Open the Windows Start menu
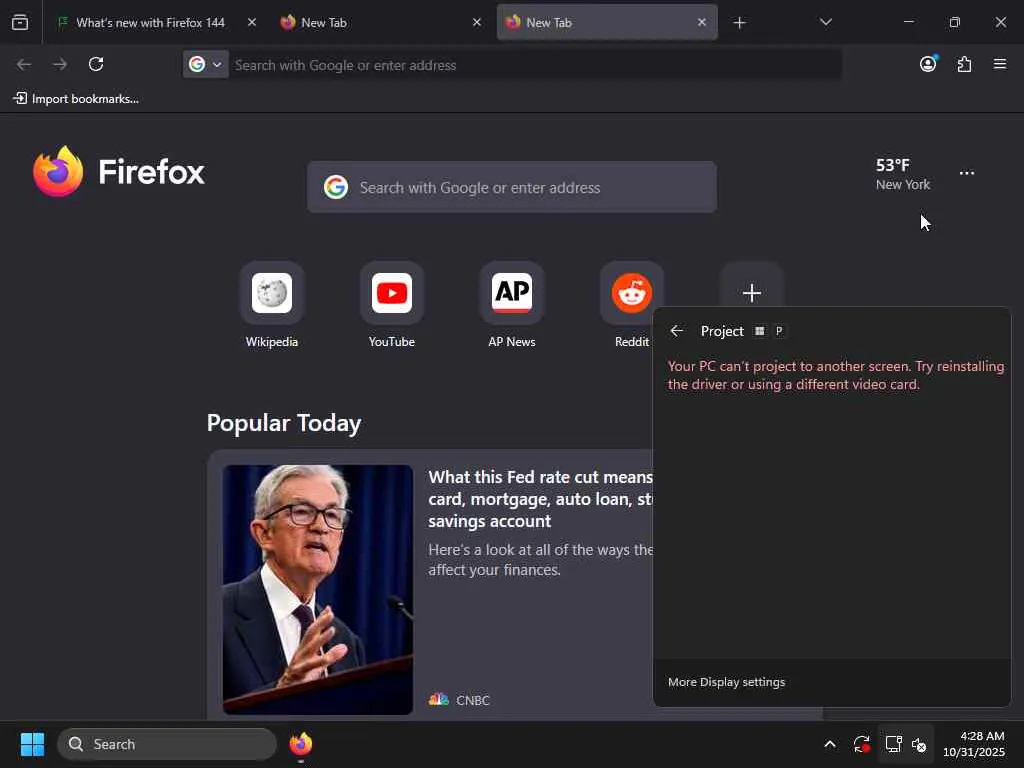 coord(32,744)
